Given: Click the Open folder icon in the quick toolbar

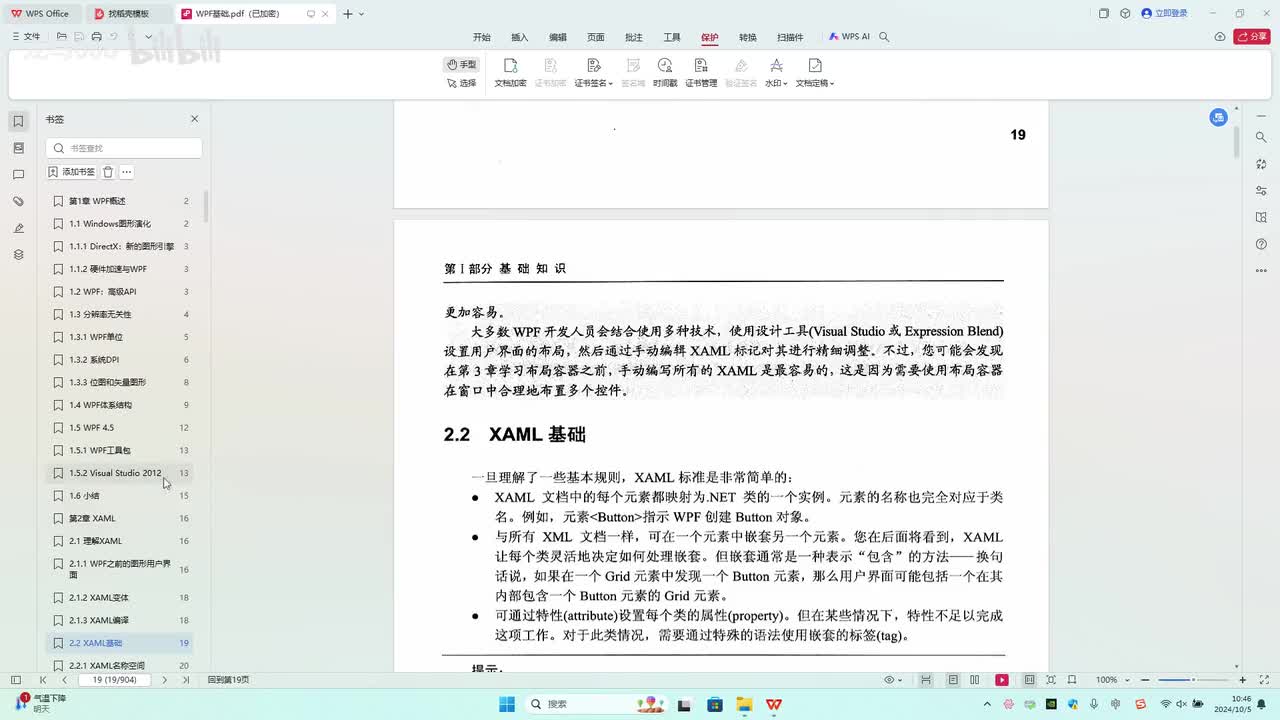Looking at the screenshot, I should [x=62, y=37].
